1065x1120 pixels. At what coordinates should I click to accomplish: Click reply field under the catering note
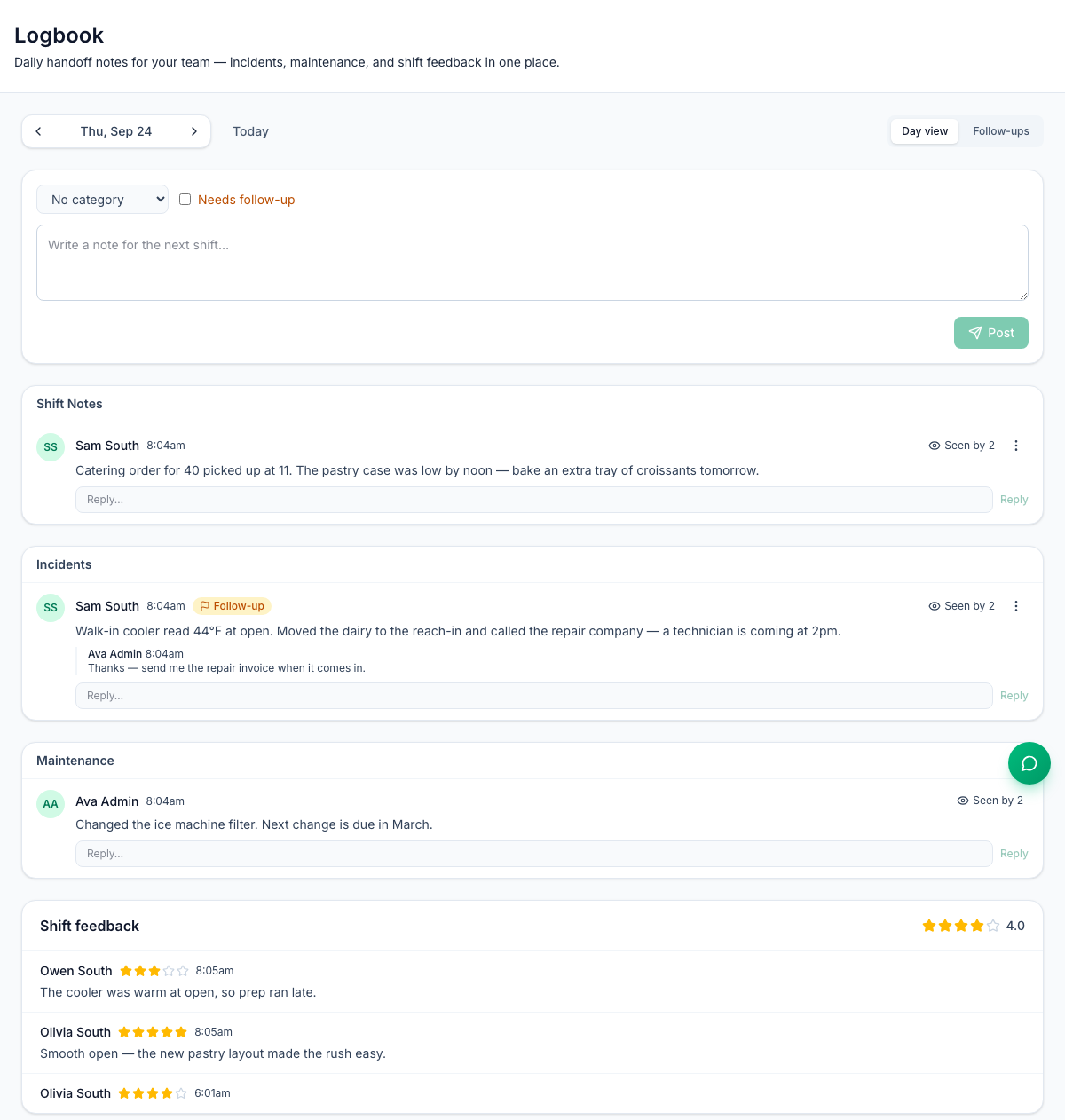tap(533, 500)
